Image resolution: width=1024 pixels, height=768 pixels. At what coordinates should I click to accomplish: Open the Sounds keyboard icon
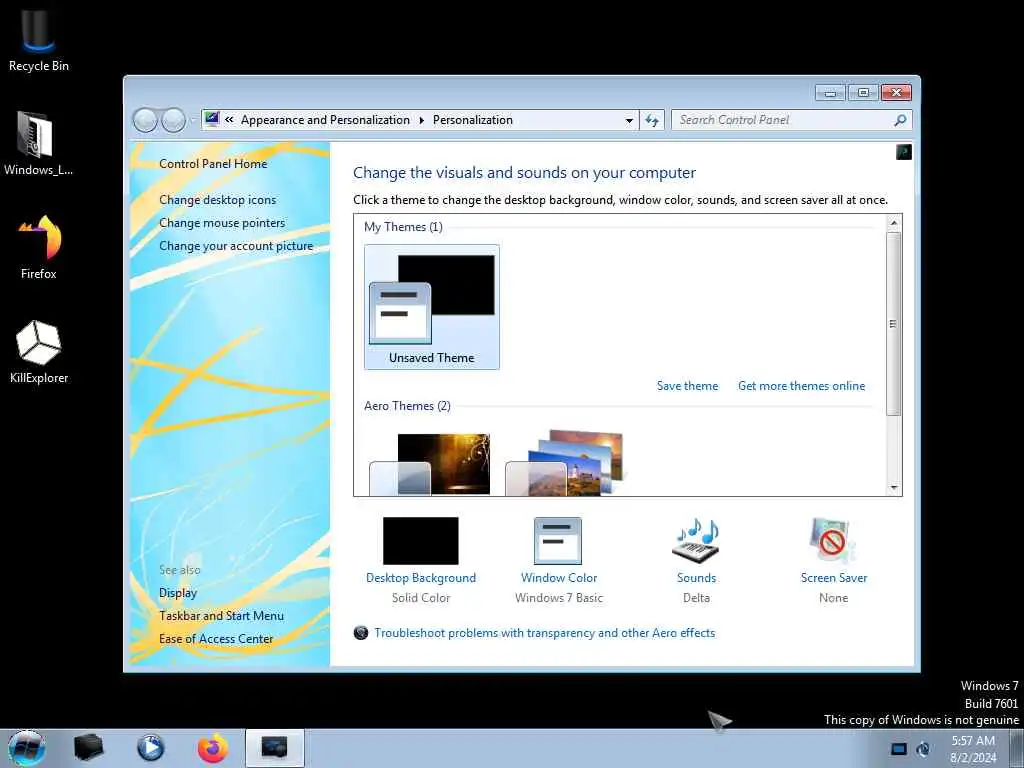[696, 541]
